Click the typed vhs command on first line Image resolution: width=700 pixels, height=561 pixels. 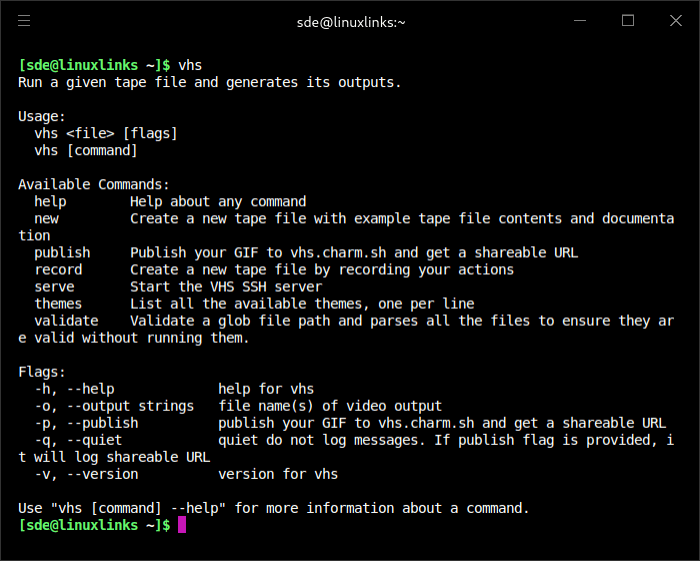(190, 65)
